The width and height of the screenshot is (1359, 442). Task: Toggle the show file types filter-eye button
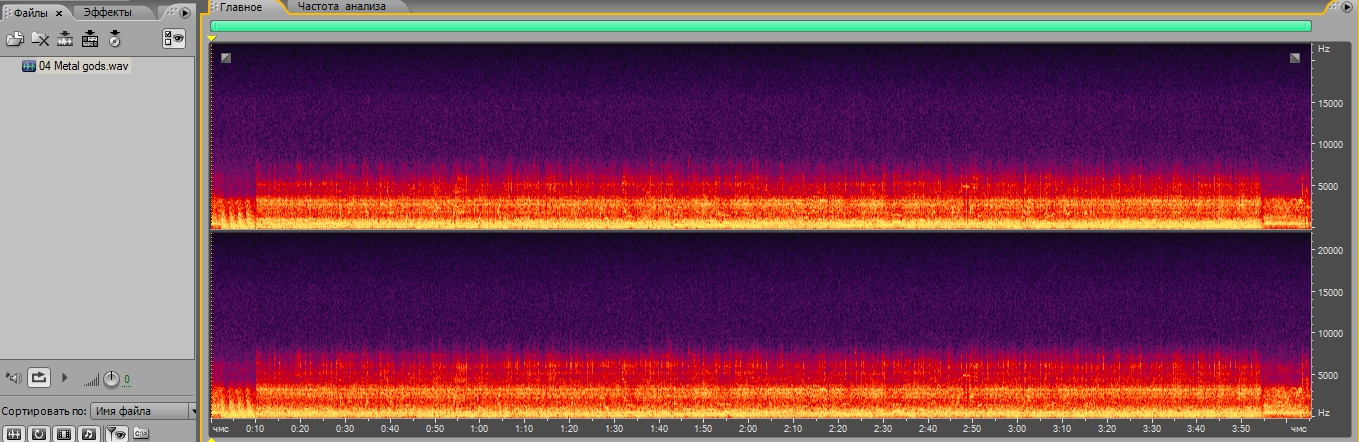click(x=116, y=434)
